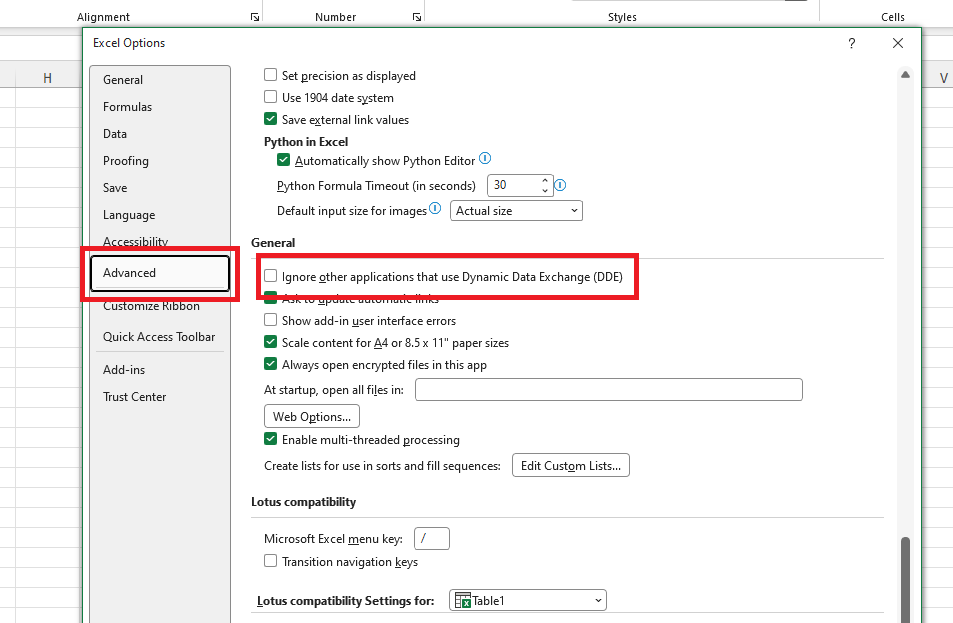Viewport: 953px width, 623px height.
Task: Click the Microsoft Excel menu key field
Action: tap(432, 539)
